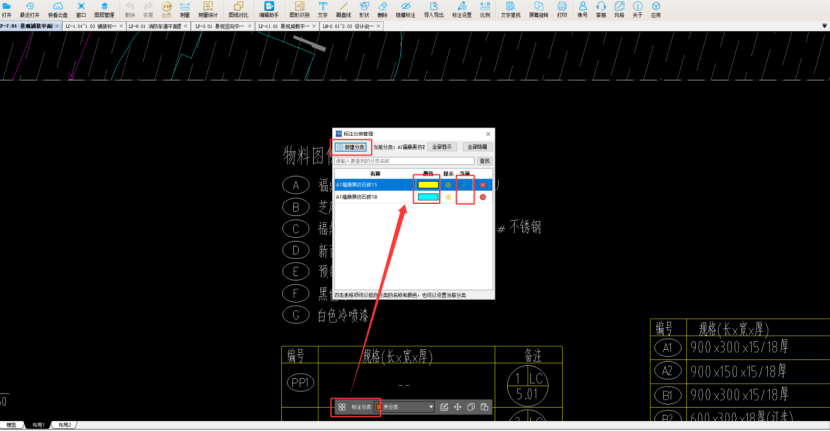Set A1福鼎黑仿石砖18 as current category
The image size is (830, 431).
(x=465, y=197)
